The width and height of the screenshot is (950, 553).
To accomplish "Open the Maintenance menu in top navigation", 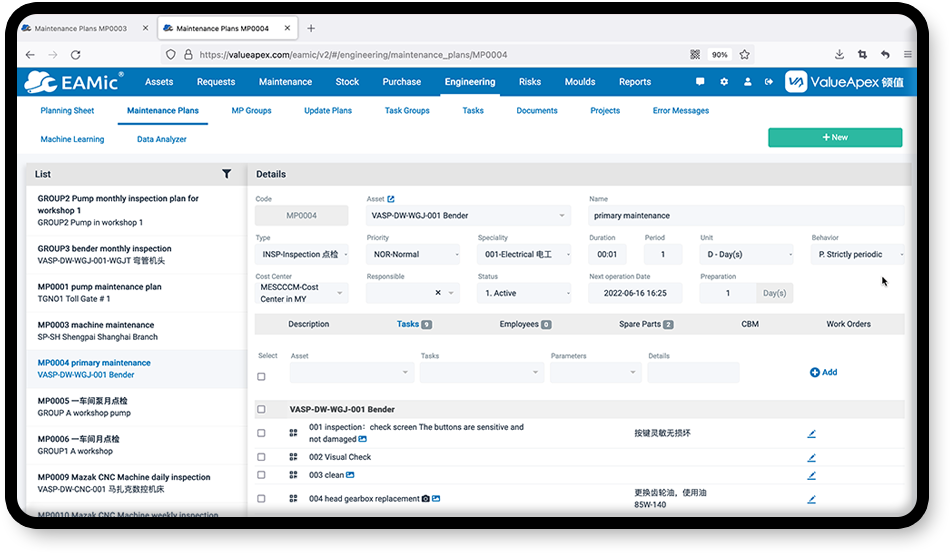I will pos(285,82).
